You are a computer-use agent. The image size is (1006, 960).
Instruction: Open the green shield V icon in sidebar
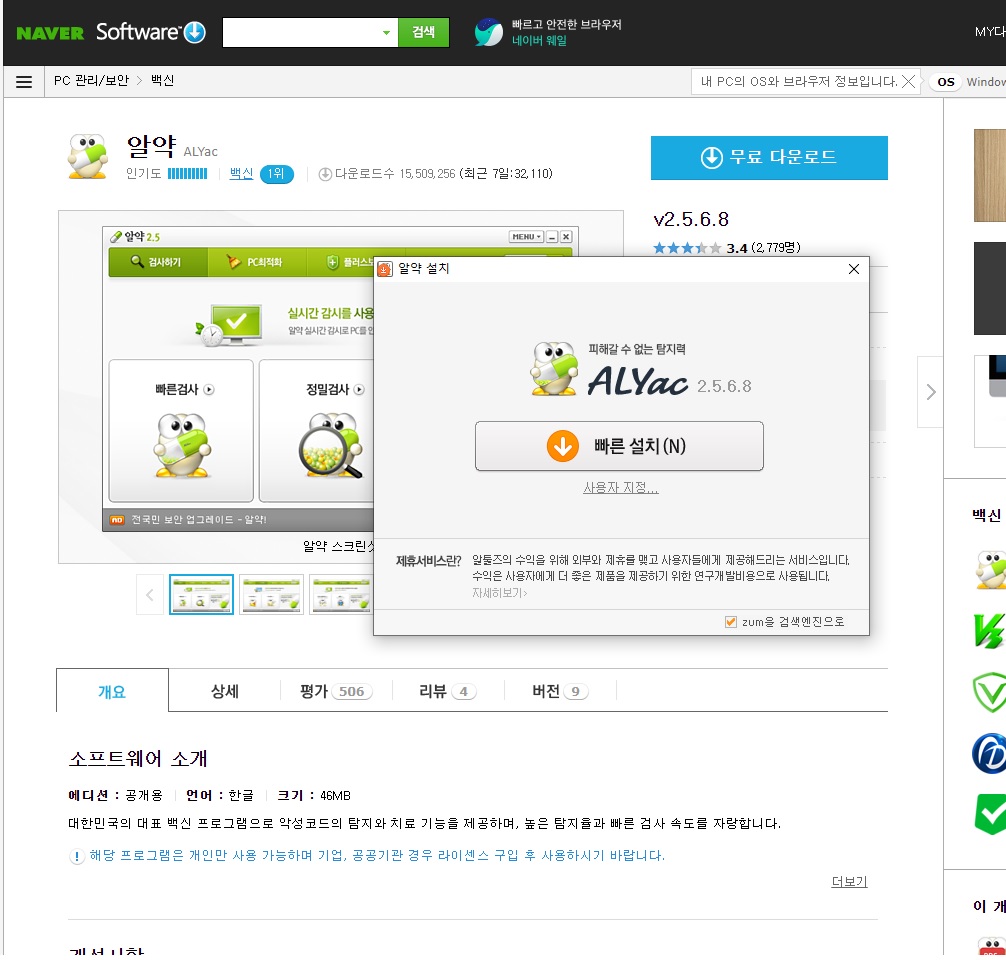click(989, 692)
